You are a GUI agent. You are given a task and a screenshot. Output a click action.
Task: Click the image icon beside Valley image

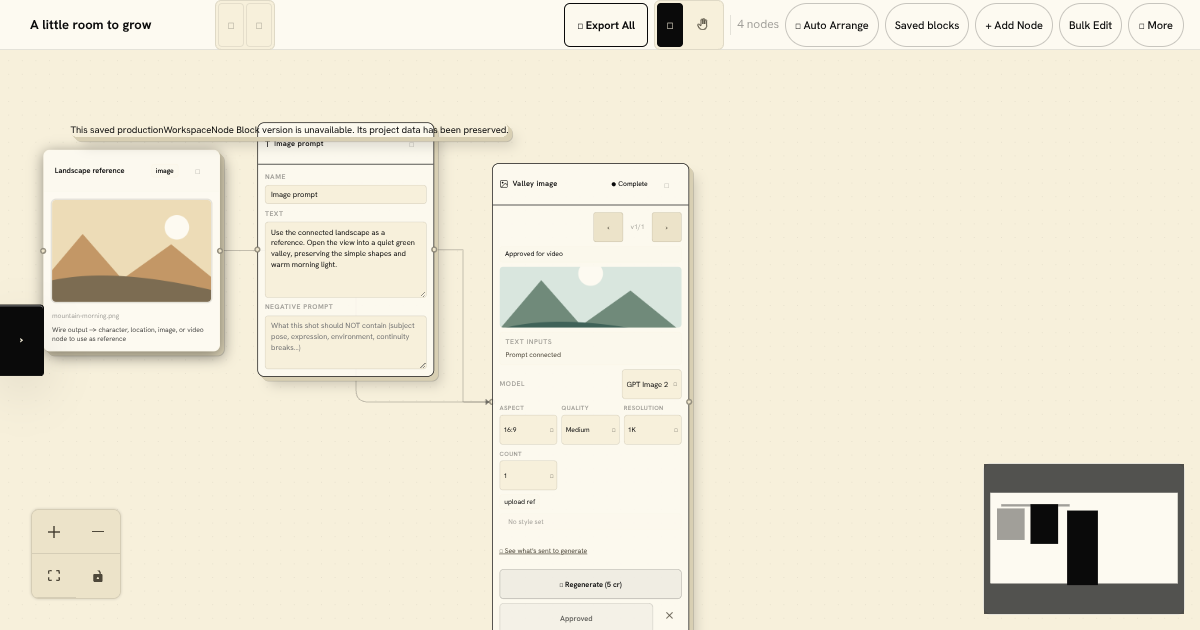[x=504, y=184]
